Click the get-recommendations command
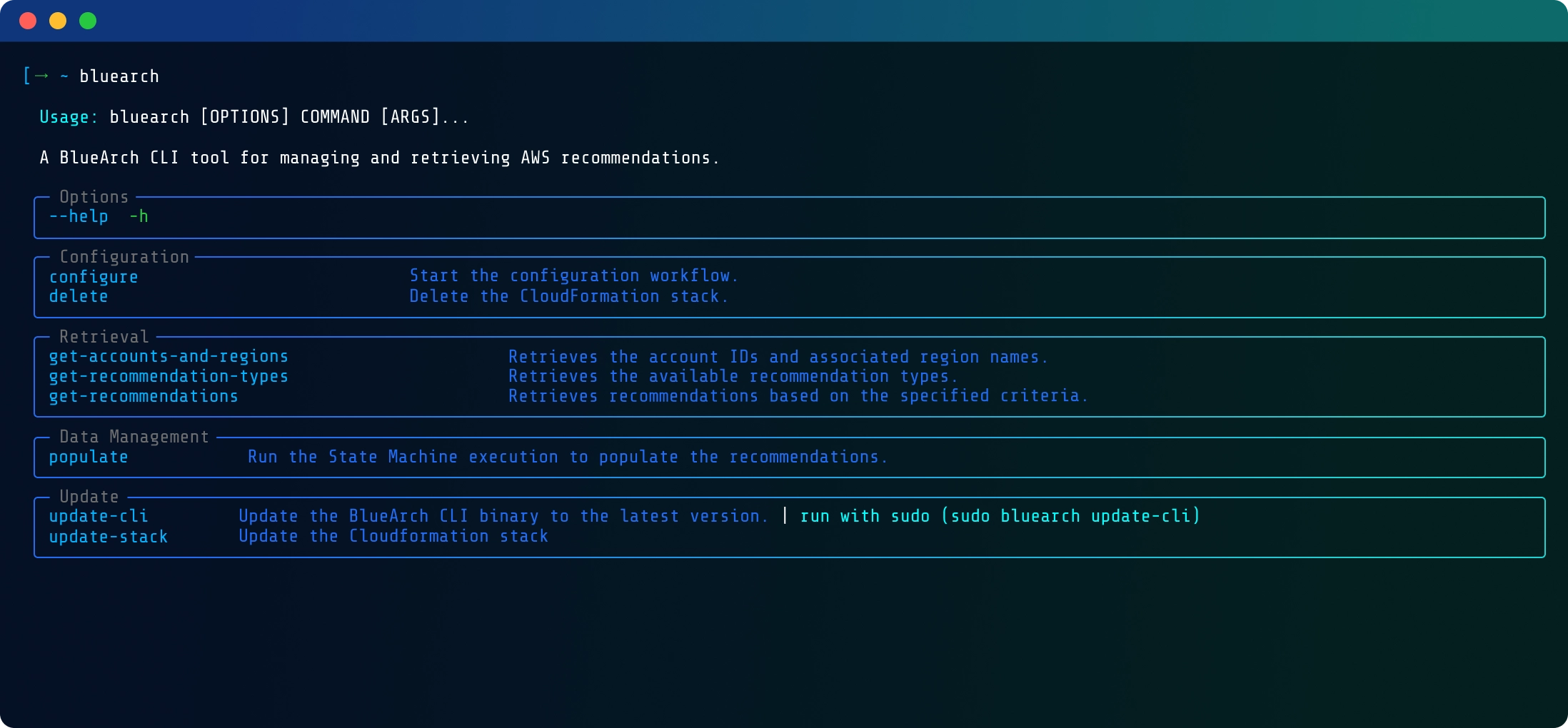This screenshot has width=1568, height=728. click(142, 396)
